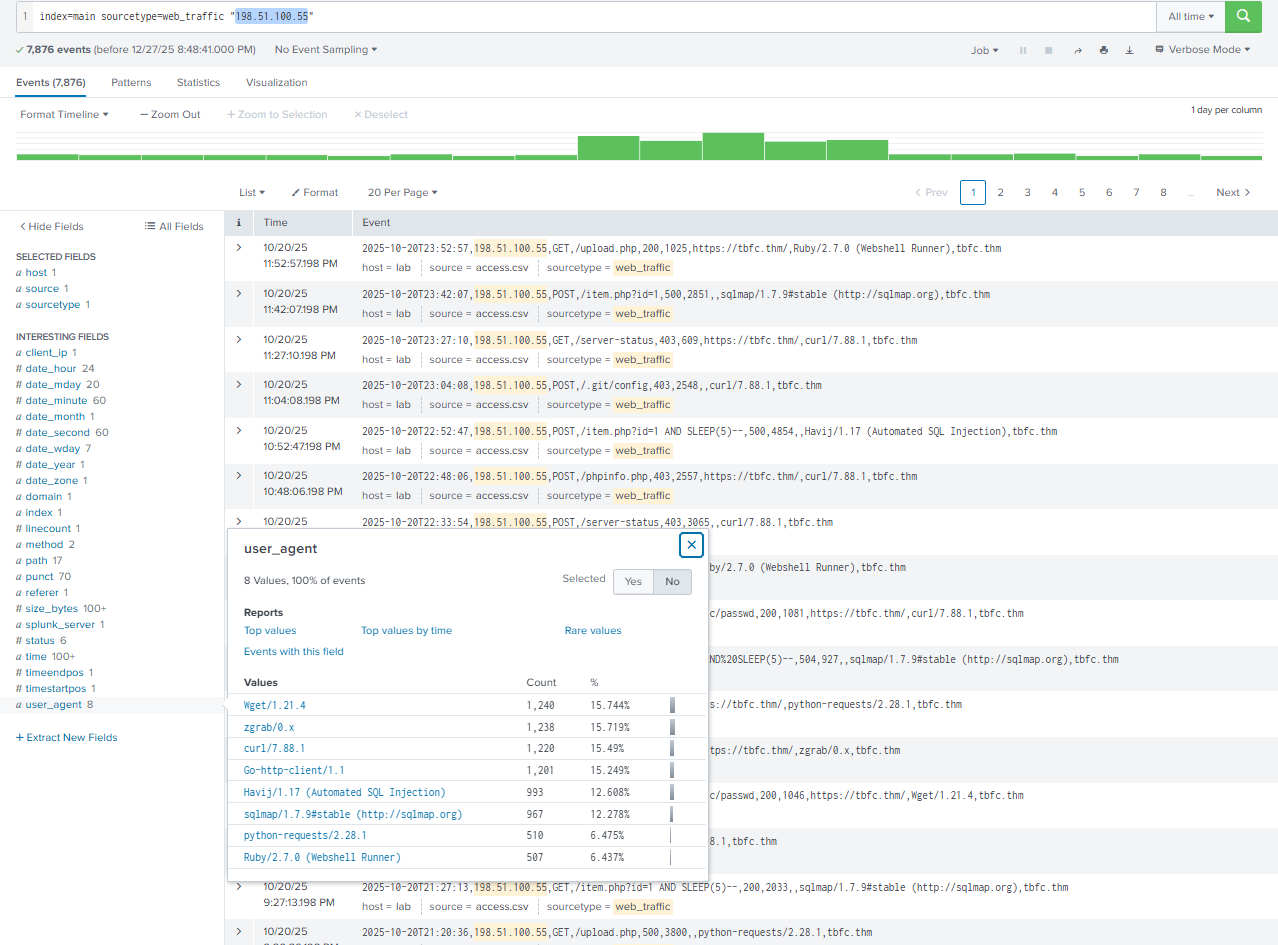The image size is (1278, 945).
Task: Close the user_agent field popup
Action: tap(691, 545)
